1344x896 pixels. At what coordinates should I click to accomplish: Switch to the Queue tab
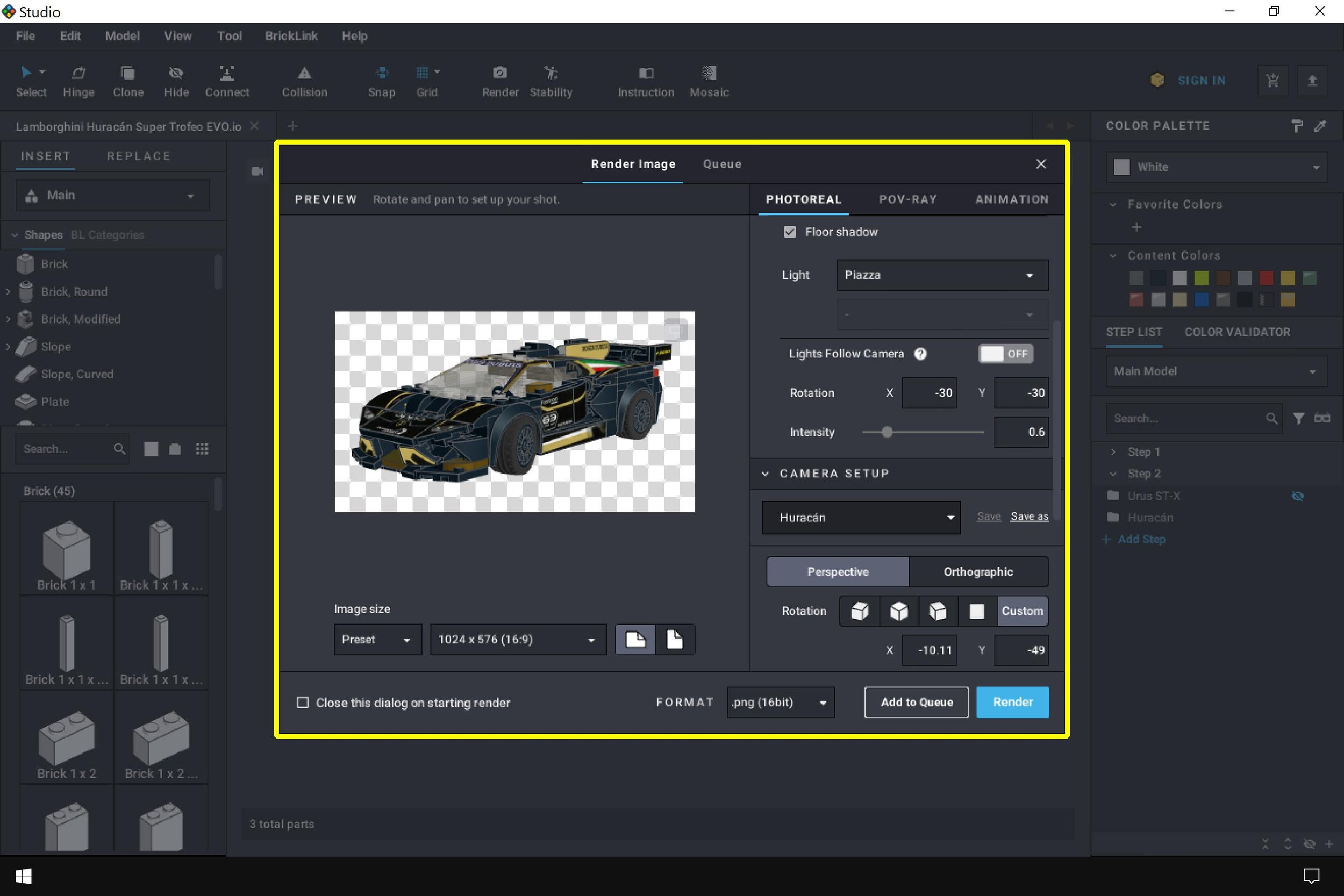click(x=723, y=164)
